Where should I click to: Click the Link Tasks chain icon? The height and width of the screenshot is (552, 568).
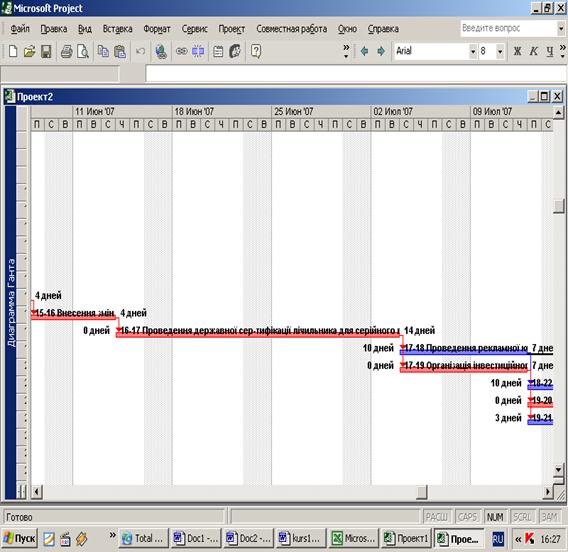coord(181,51)
